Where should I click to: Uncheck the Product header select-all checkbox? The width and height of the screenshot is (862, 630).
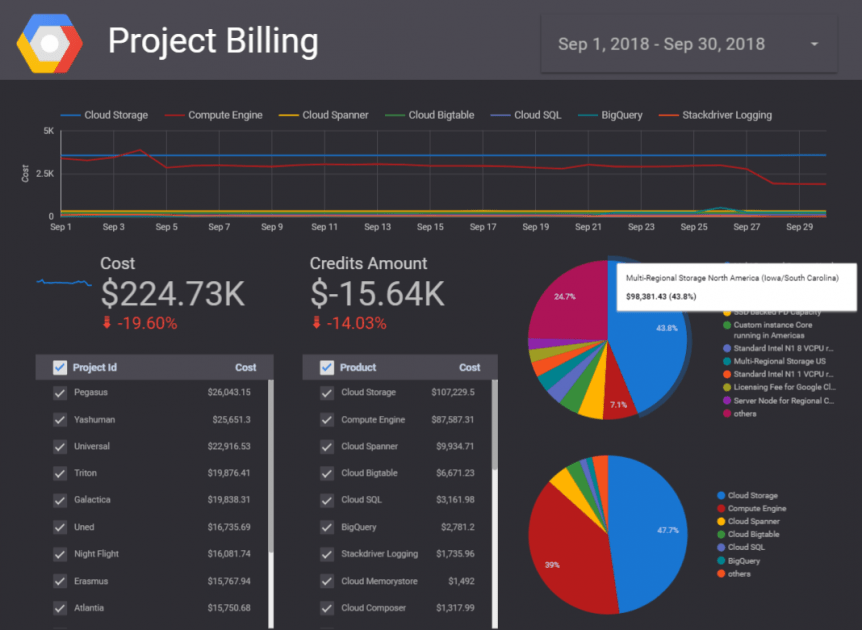[326, 366]
